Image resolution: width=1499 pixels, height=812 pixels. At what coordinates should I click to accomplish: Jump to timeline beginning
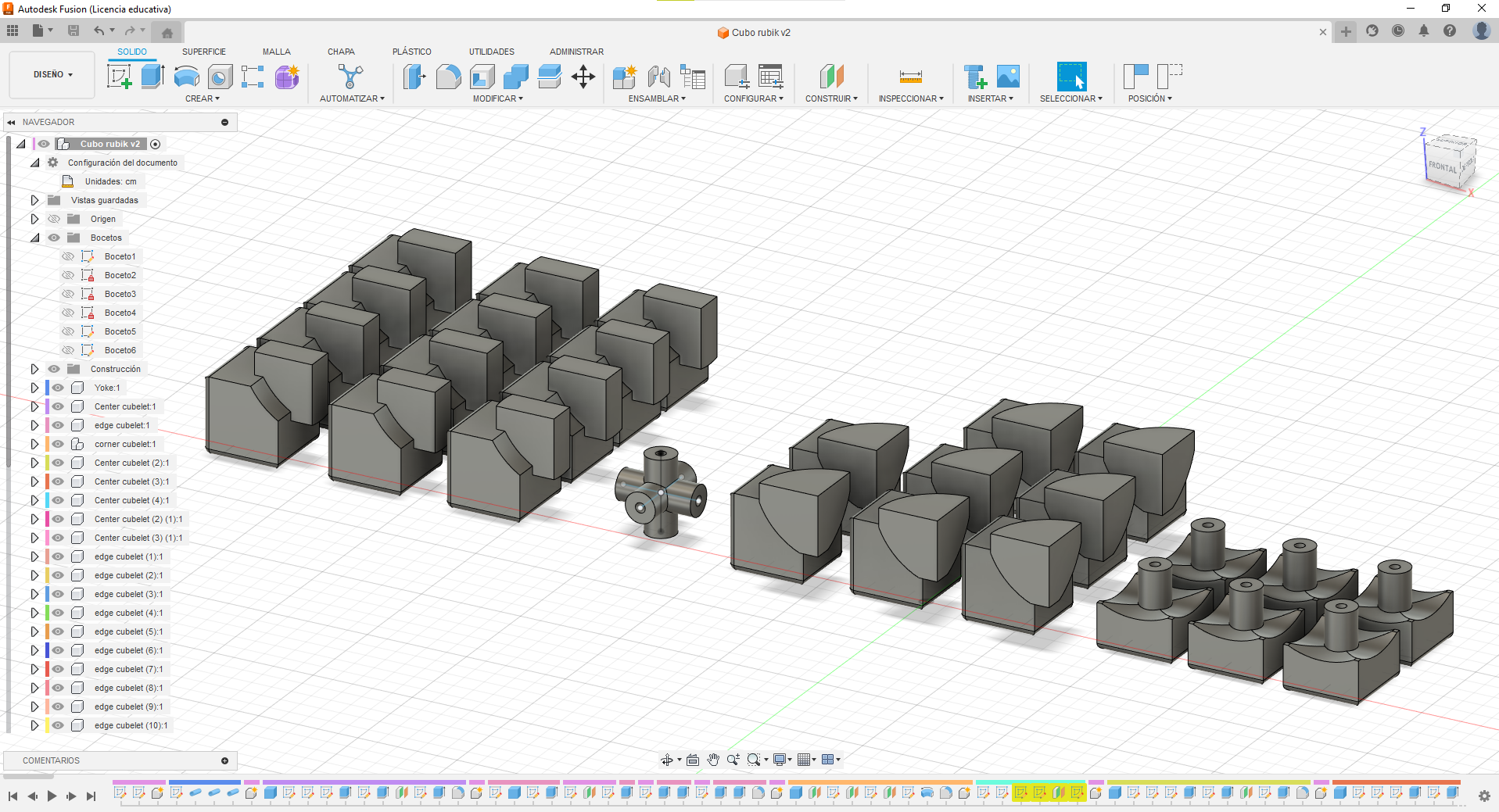(x=13, y=796)
